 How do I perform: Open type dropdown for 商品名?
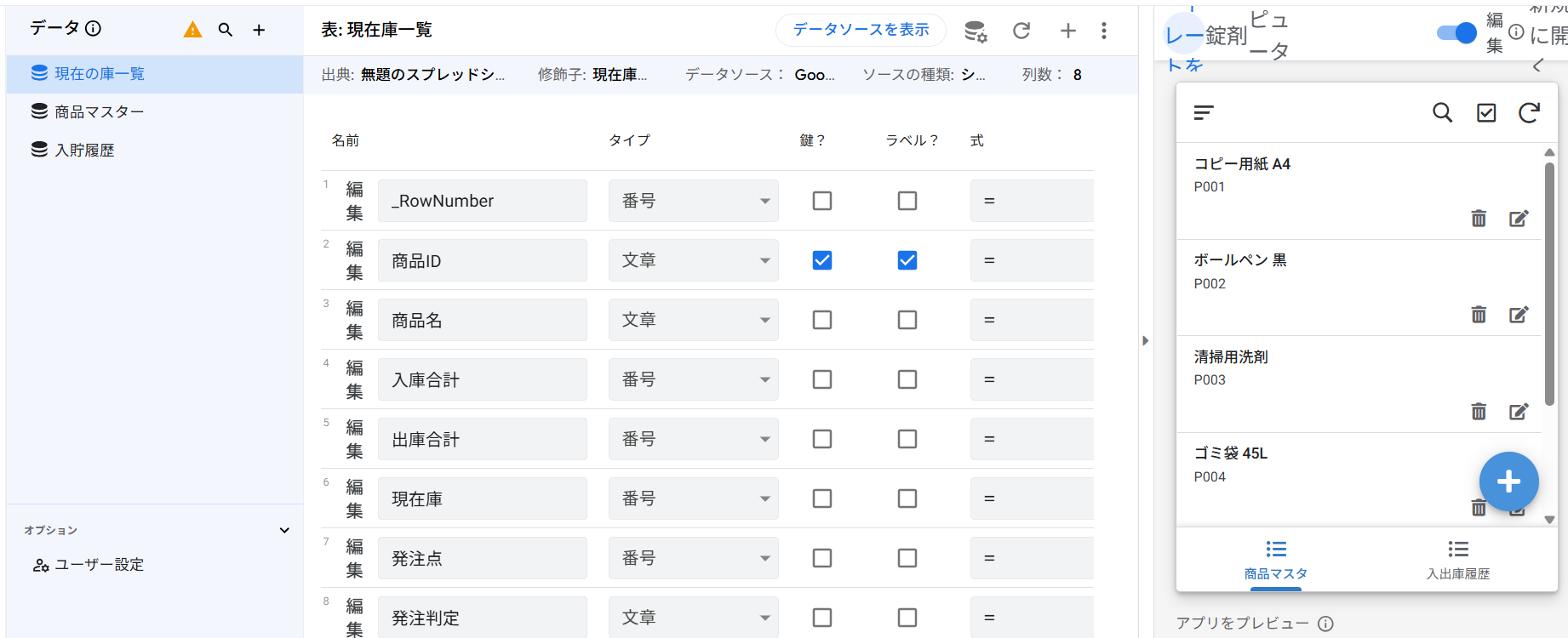693,320
